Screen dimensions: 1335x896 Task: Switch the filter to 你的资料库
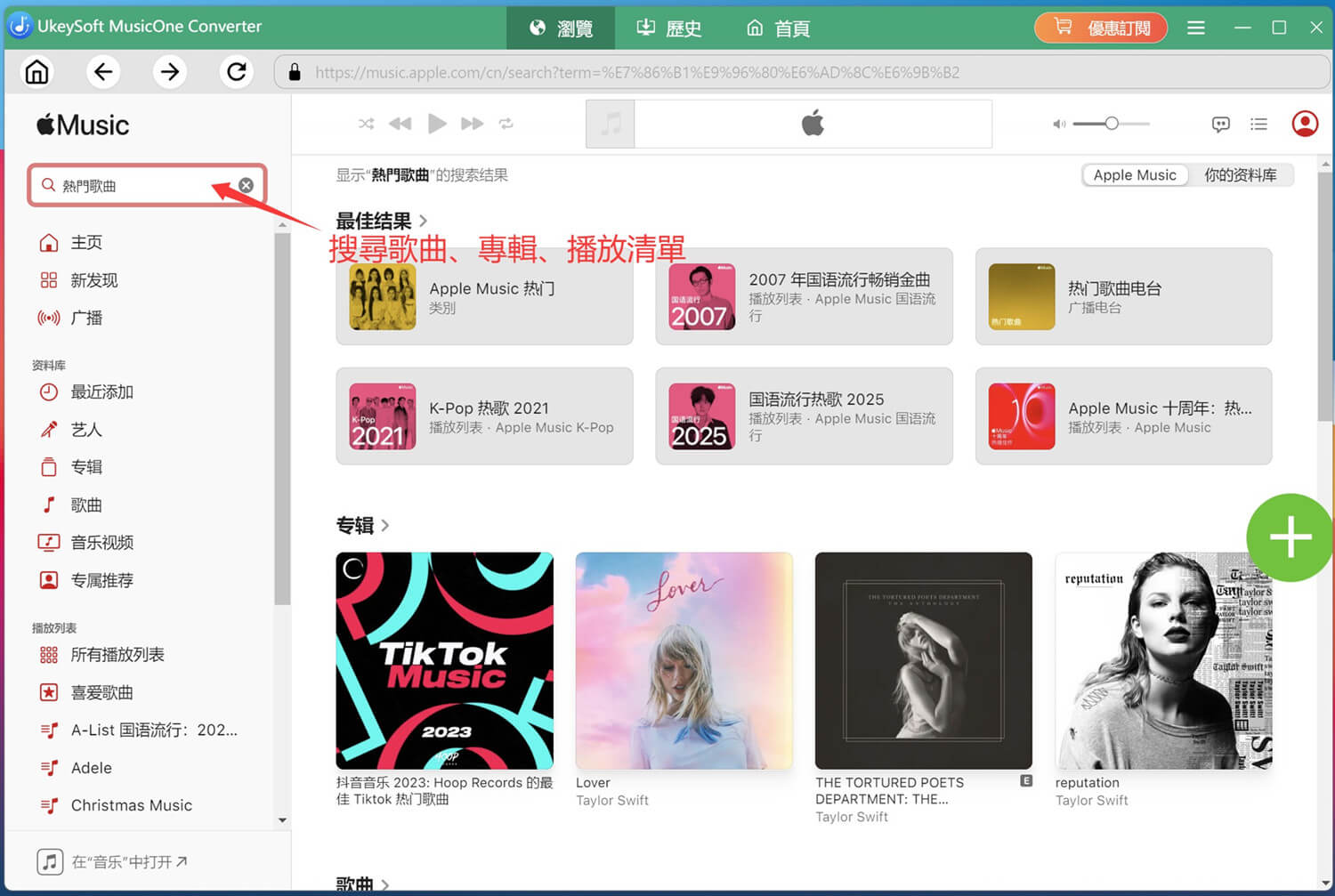coord(1241,175)
